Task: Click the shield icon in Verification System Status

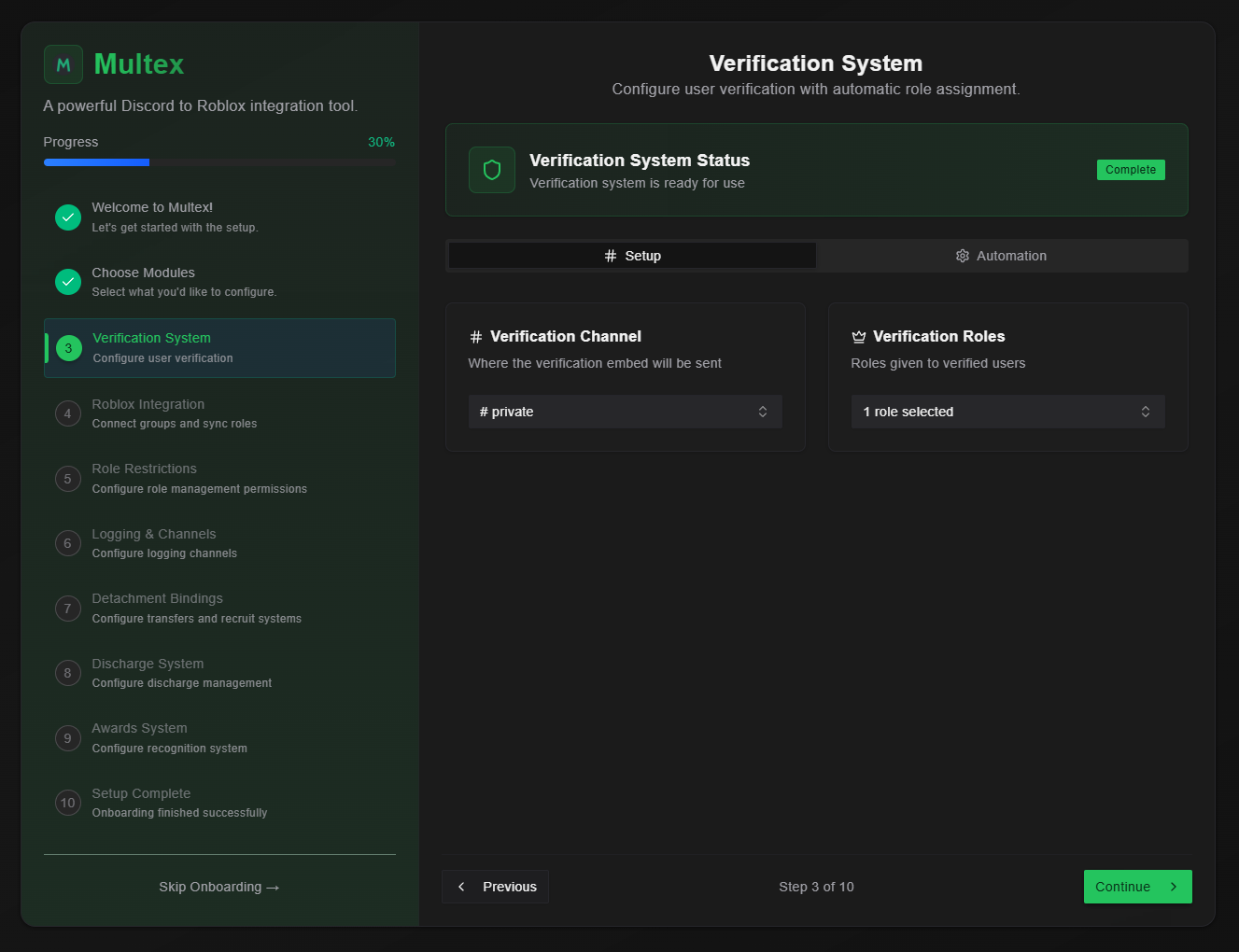Action: click(x=492, y=170)
